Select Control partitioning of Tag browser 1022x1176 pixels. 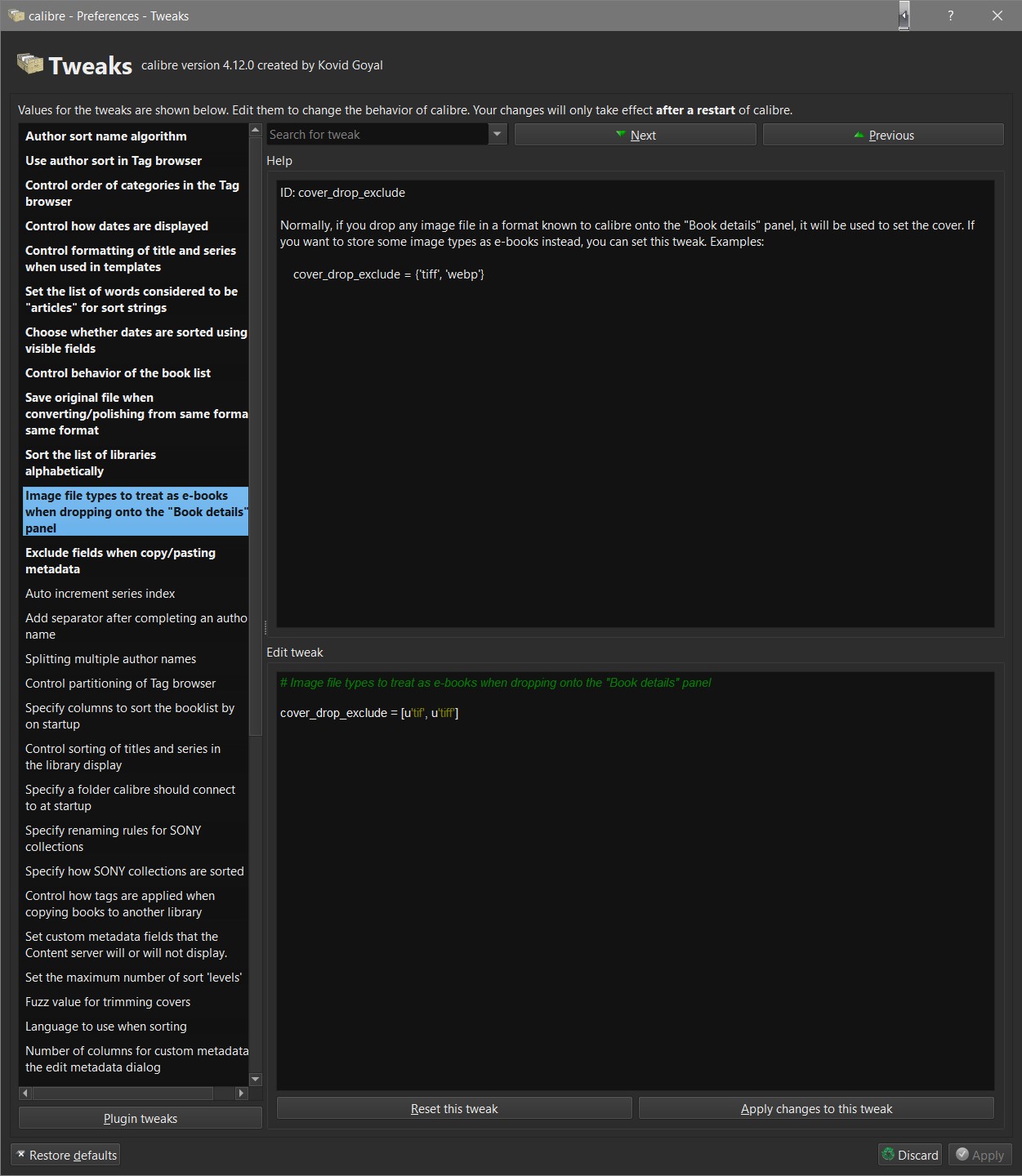136,684
